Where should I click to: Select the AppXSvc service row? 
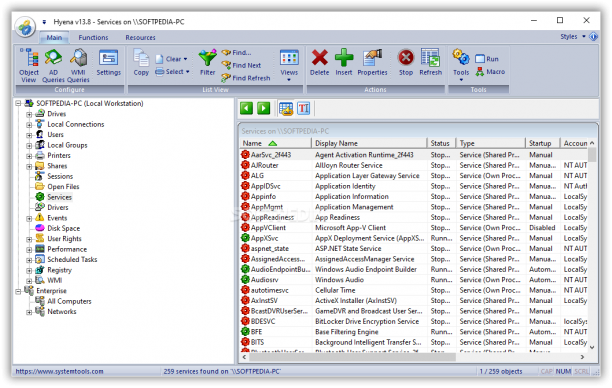(413, 238)
